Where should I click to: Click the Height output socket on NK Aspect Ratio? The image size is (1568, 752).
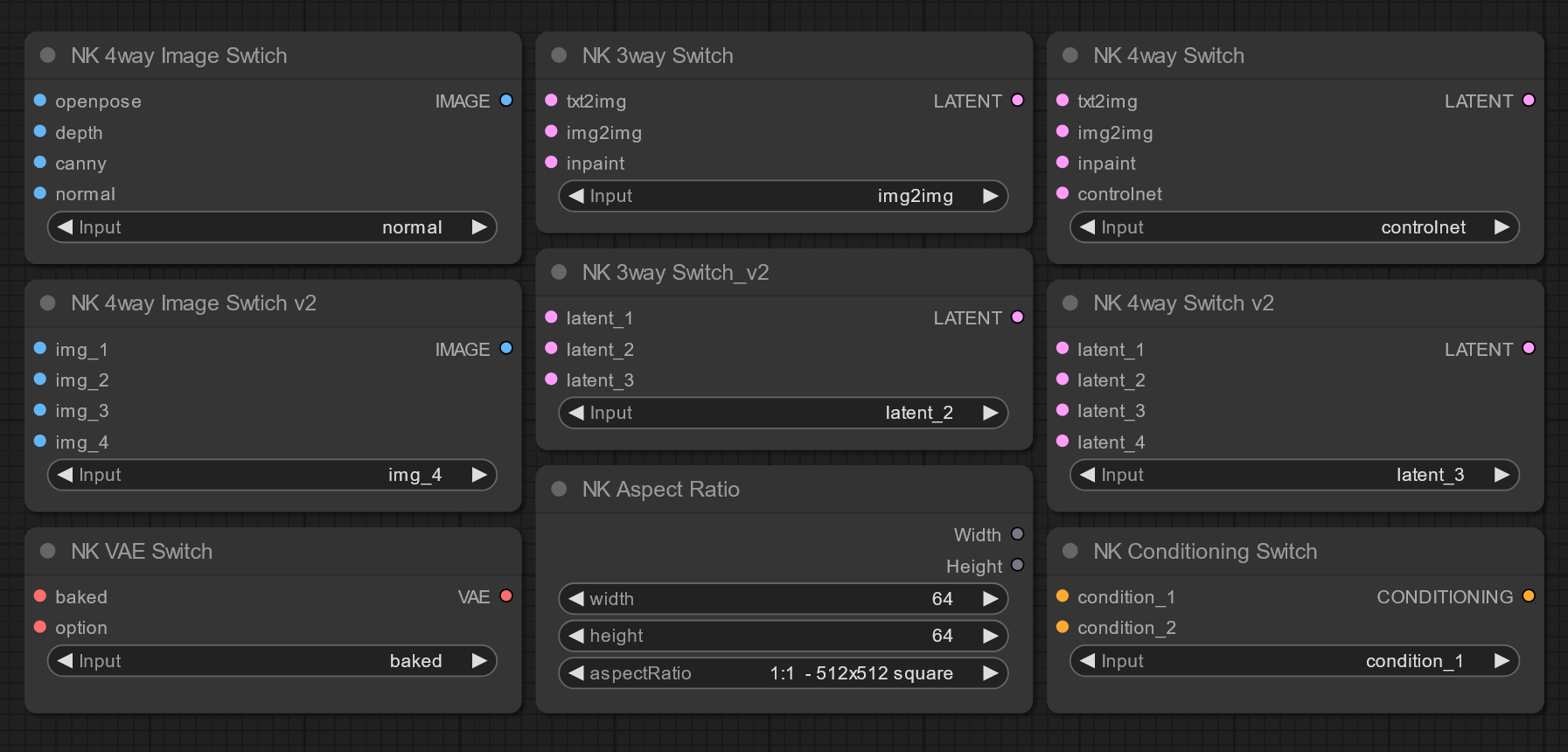(1017, 566)
